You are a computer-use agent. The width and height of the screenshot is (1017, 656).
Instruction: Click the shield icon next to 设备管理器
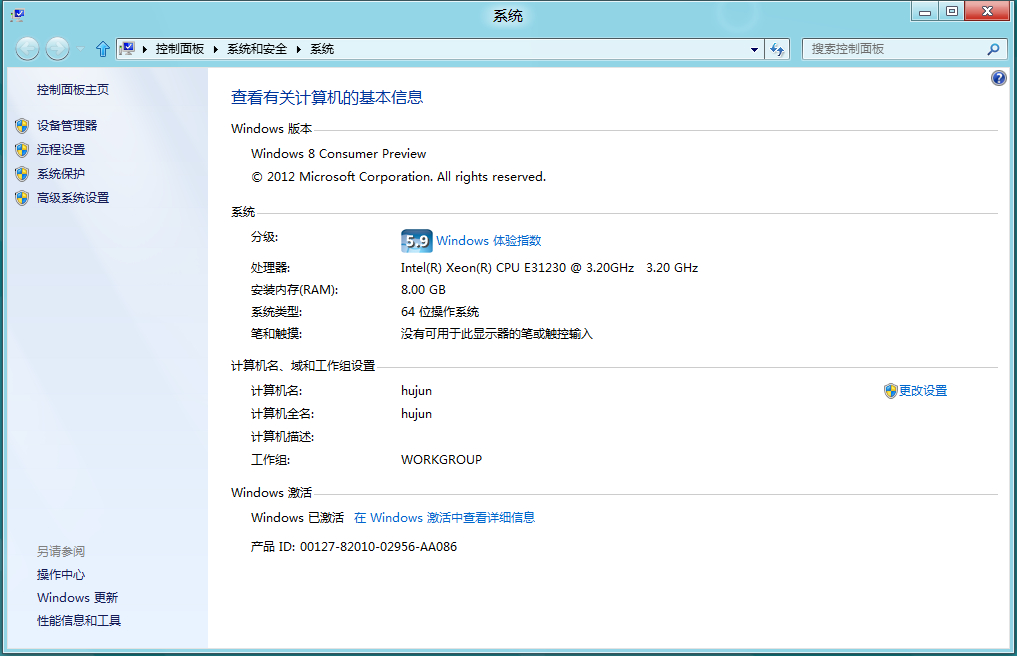pyautogui.click(x=22, y=125)
